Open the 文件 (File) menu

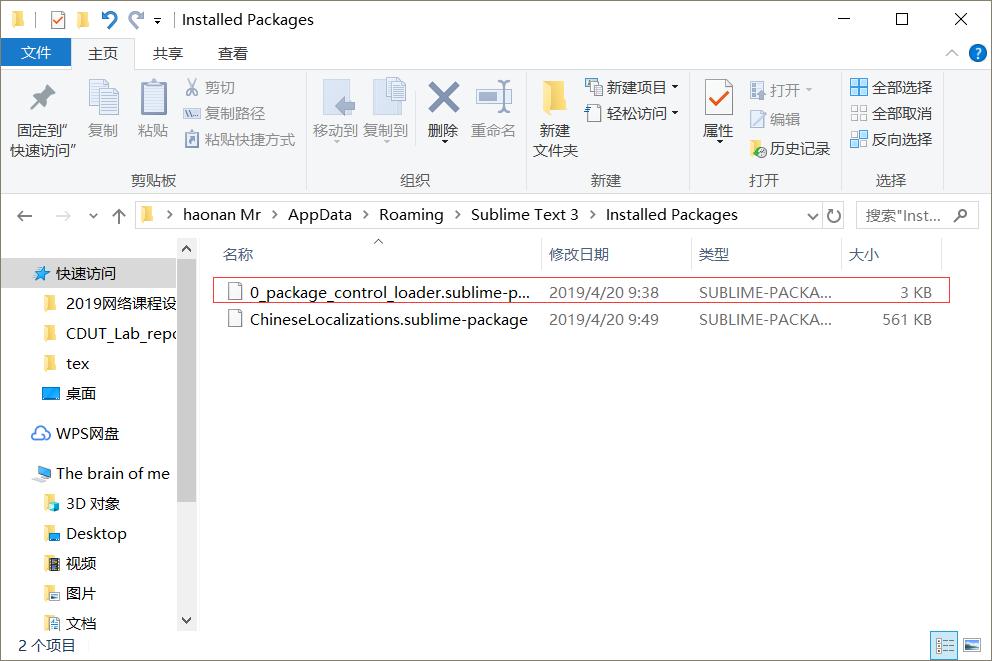(x=36, y=53)
